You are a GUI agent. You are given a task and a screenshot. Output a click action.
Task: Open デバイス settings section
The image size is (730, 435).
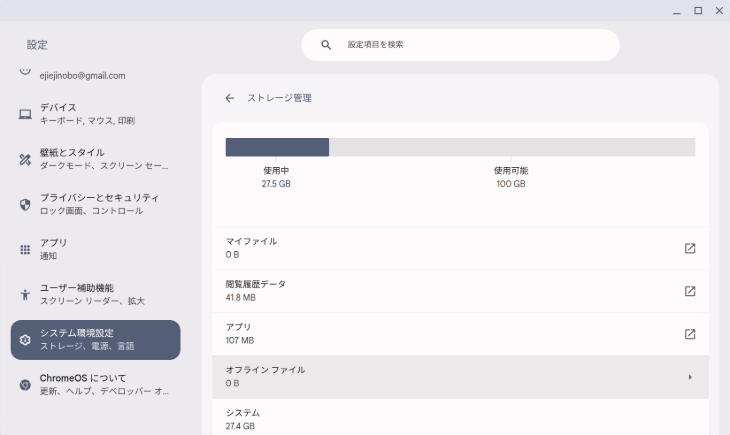pyautogui.click(x=95, y=114)
